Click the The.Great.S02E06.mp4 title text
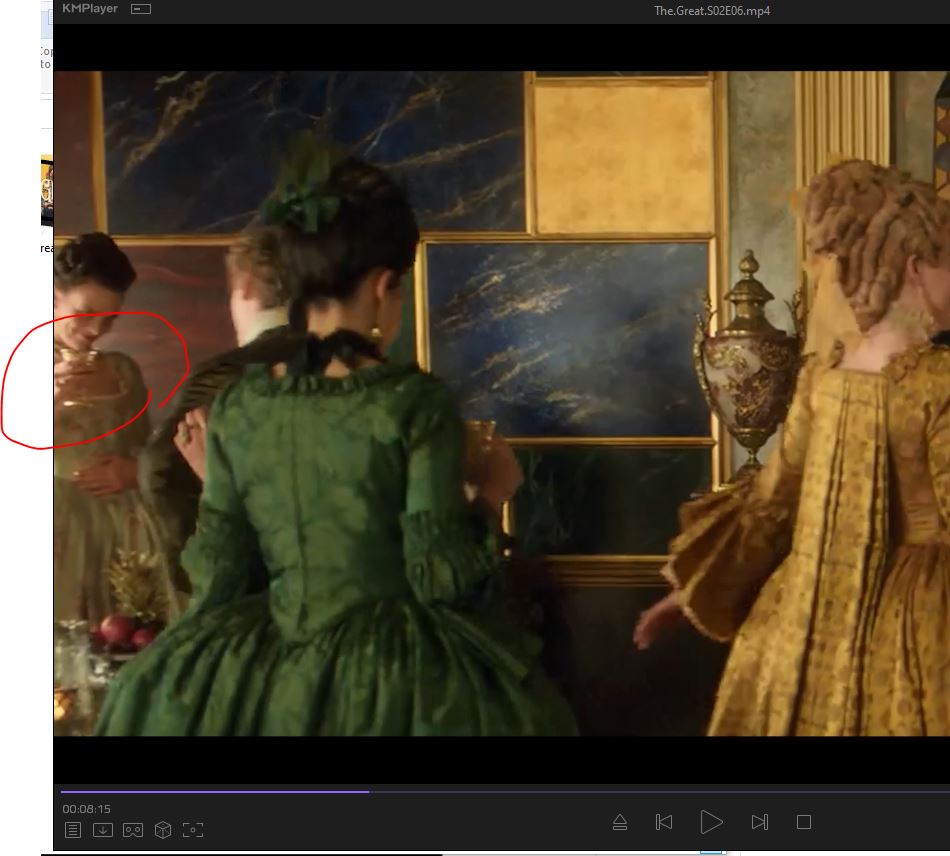 click(711, 11)
